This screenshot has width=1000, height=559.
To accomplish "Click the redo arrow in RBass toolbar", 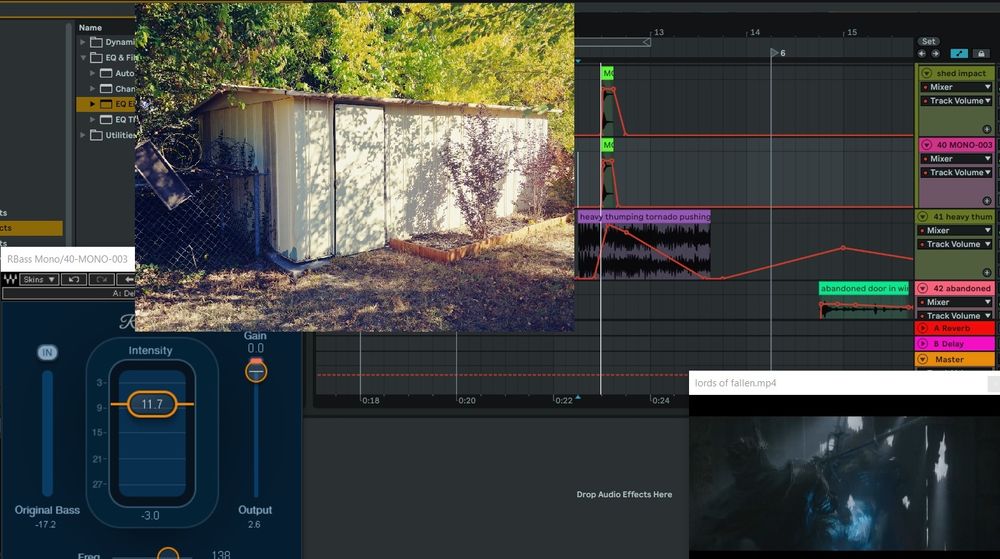I will coord(101,279).
